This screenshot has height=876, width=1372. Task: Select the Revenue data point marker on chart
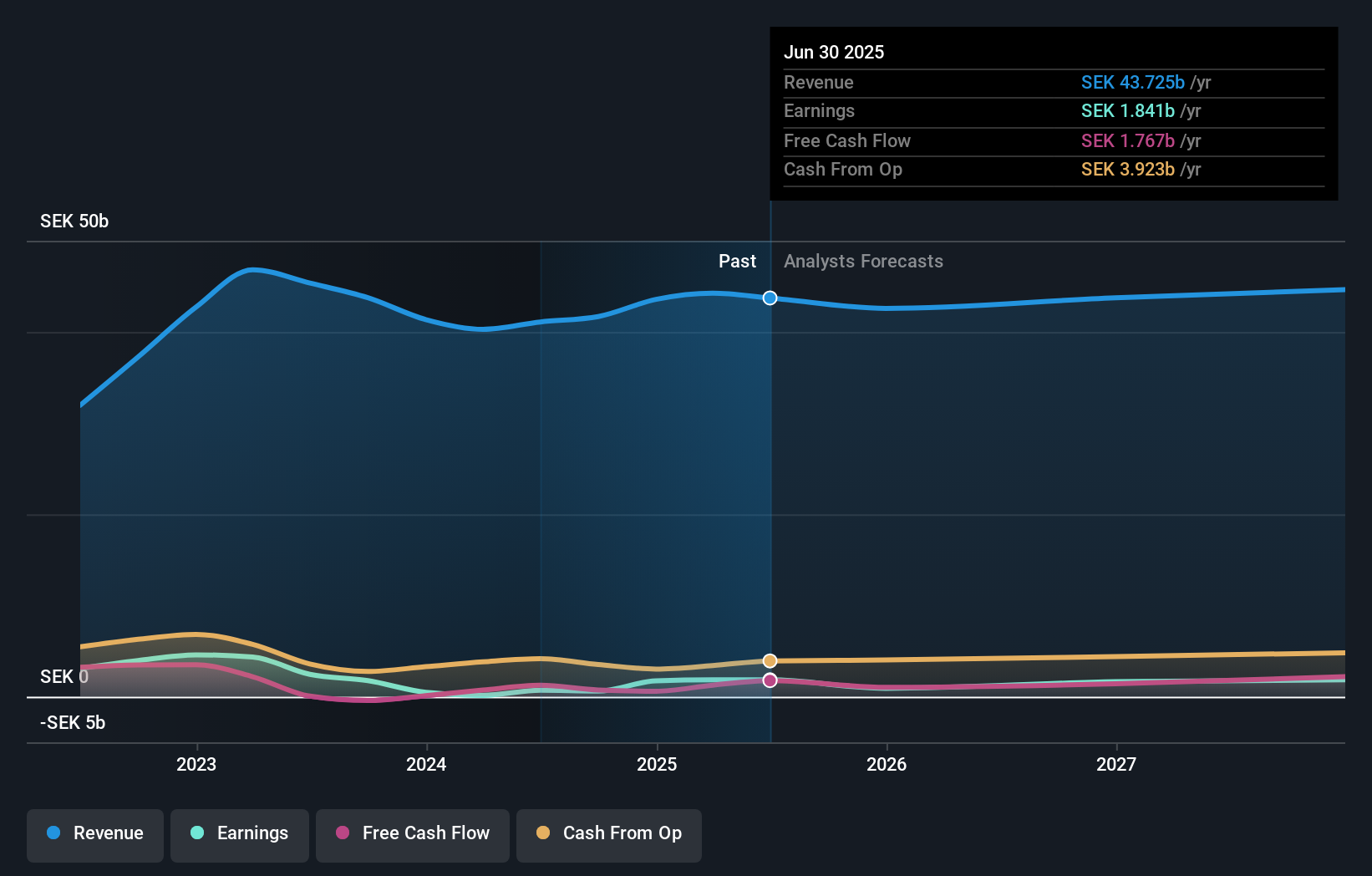tap(770, 298)
